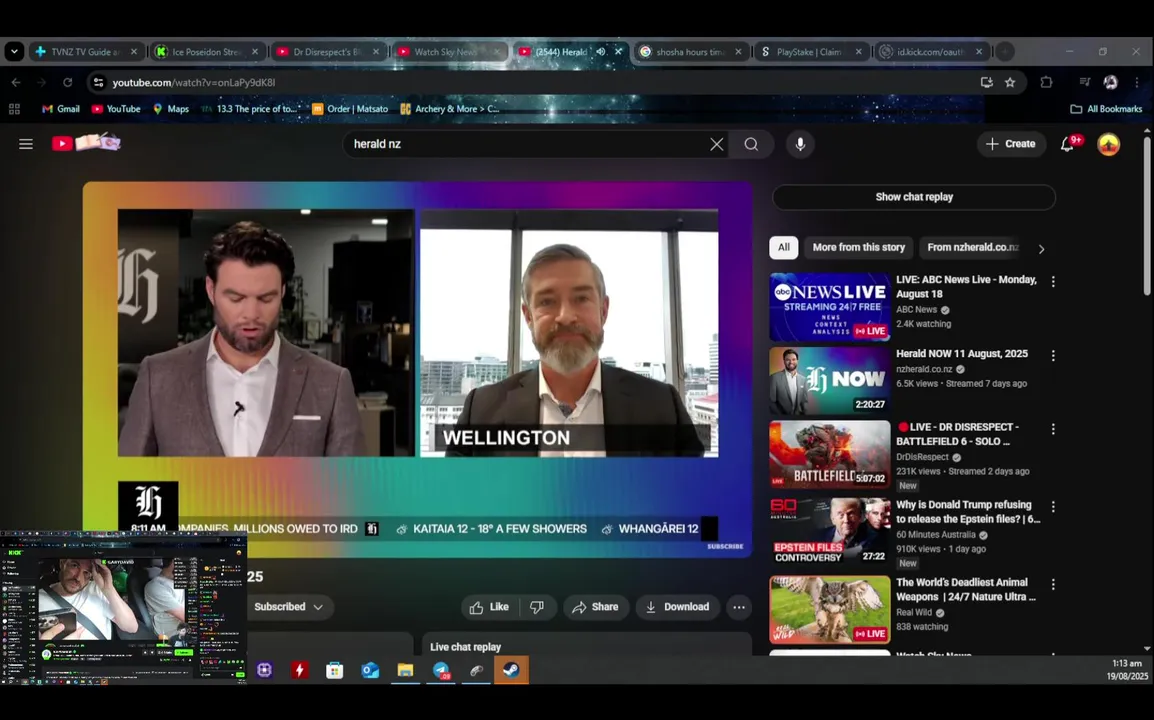Select 'From nzherald.co.nz' chip

point(972,247)
